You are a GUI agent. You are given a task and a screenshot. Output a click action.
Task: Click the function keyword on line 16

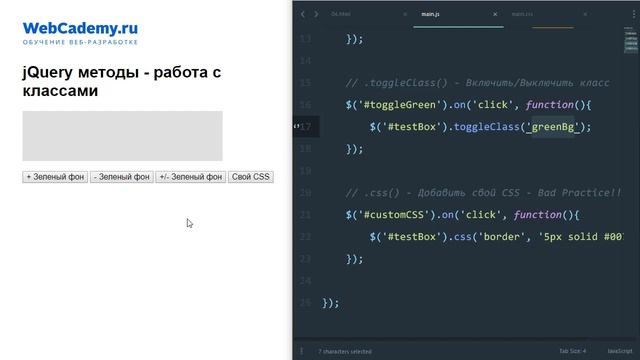(x=549, y=105)
